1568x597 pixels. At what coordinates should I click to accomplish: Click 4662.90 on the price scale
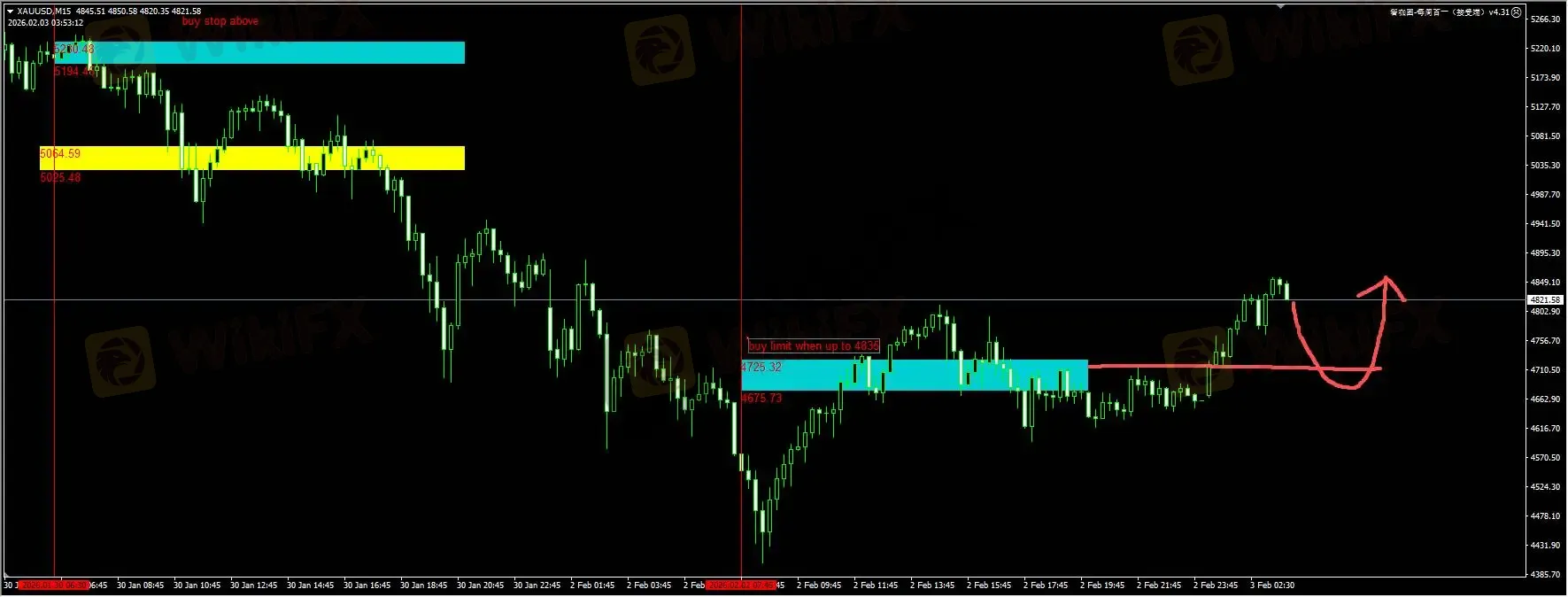pyautogui.click(x=1545, y=399)
